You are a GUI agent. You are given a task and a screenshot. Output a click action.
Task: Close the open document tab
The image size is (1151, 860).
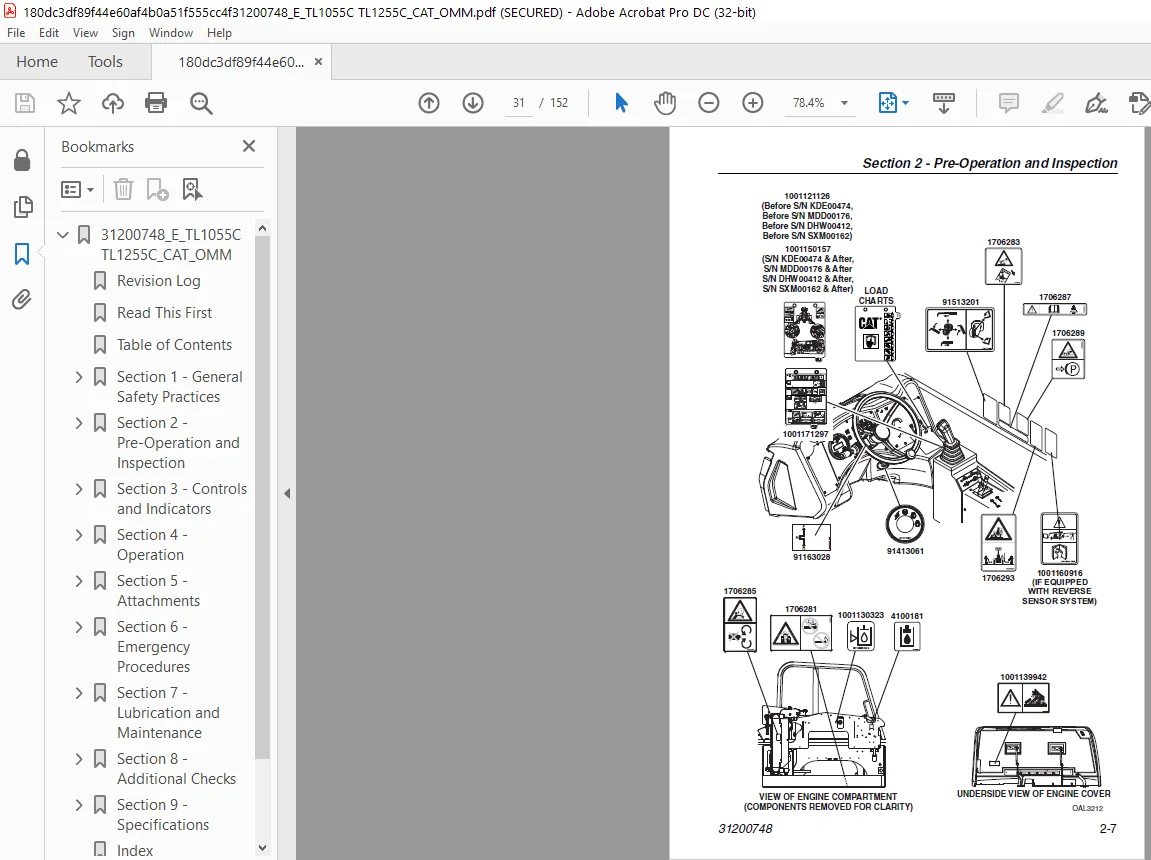[x=318, y=62]
